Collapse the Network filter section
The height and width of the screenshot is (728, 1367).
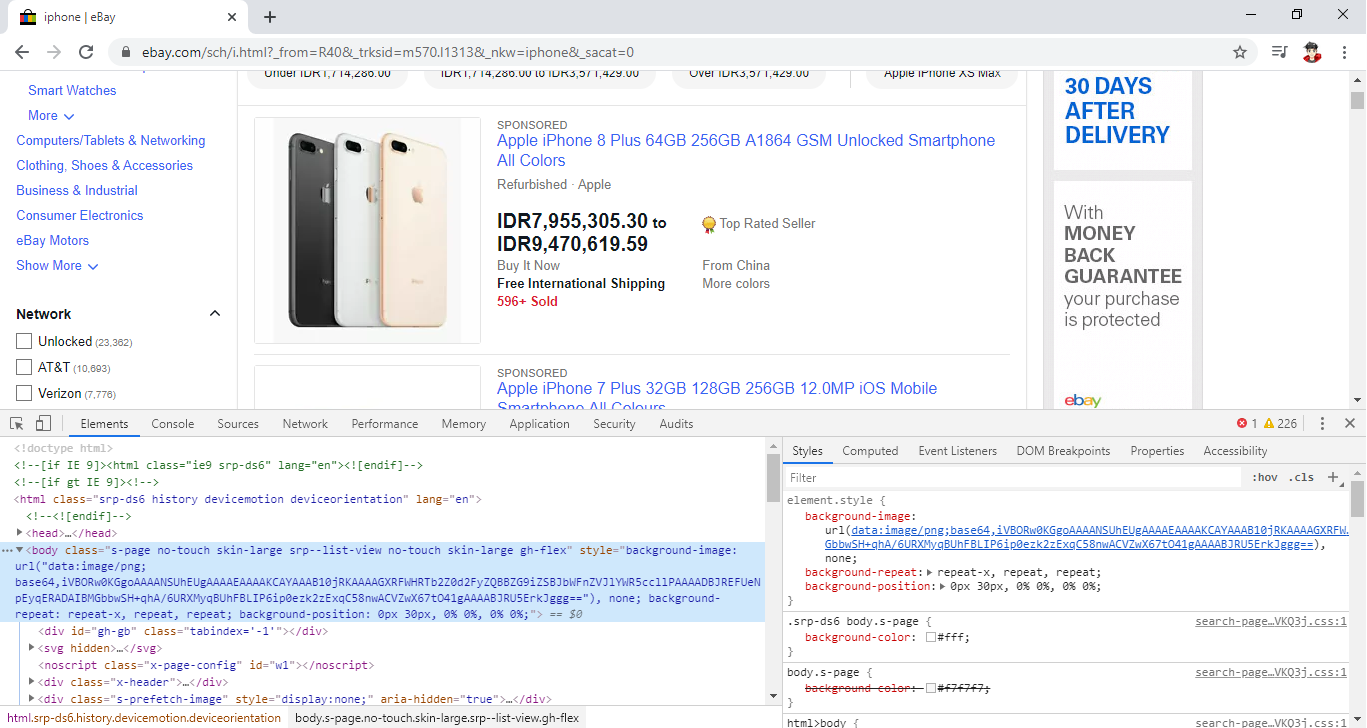coord(214,313)
